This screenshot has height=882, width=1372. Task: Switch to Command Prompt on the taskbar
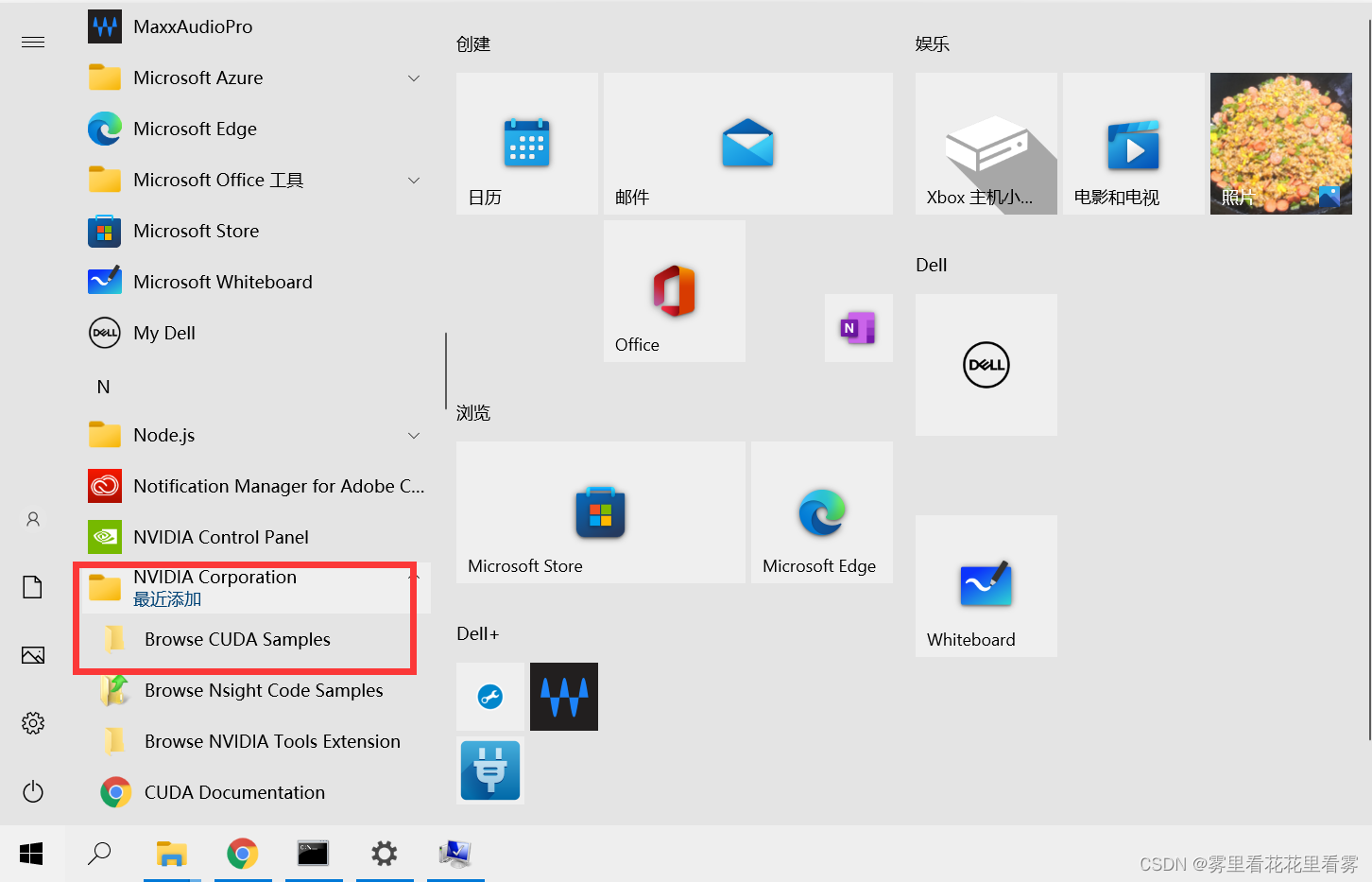click(x=314, y=854)
